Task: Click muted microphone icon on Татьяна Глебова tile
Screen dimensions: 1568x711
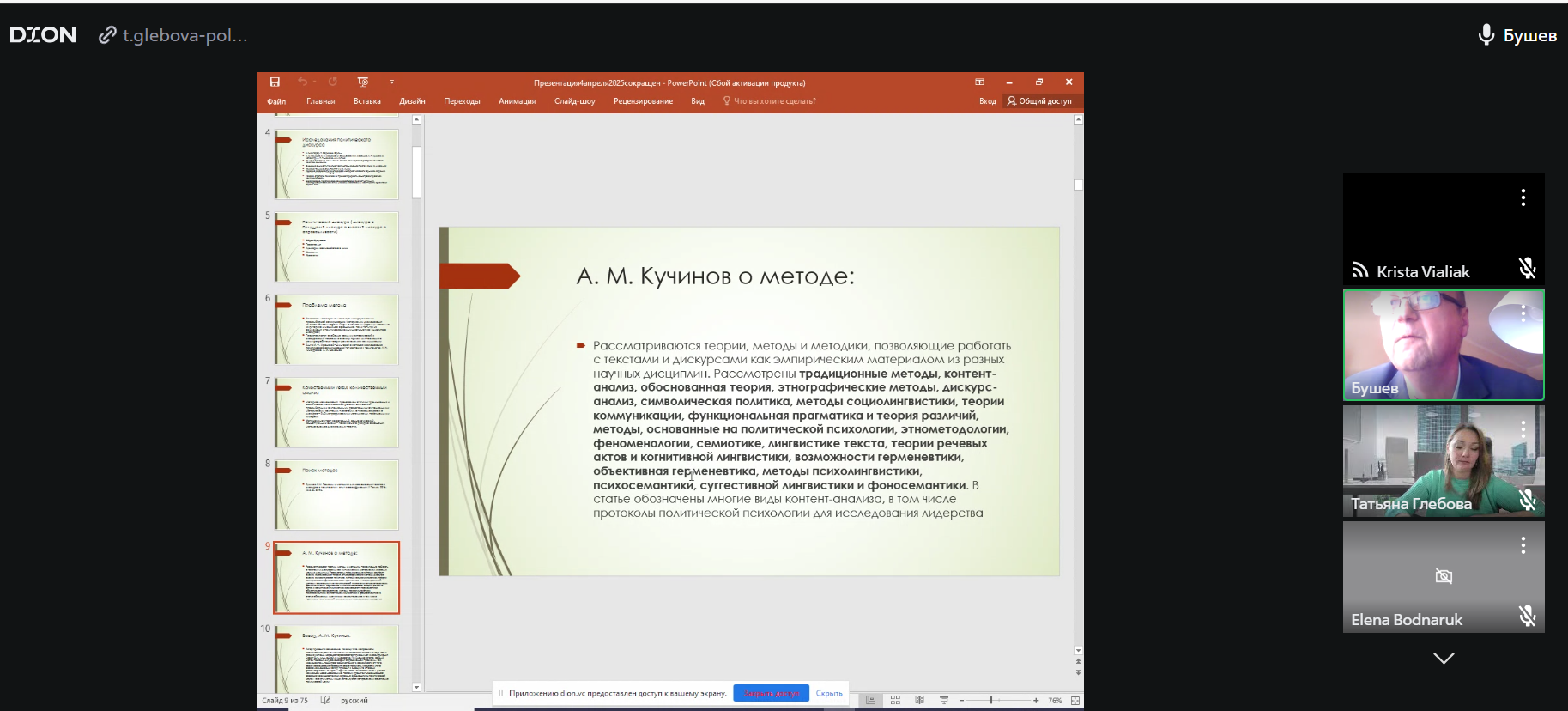Action: coord(1527,500)
